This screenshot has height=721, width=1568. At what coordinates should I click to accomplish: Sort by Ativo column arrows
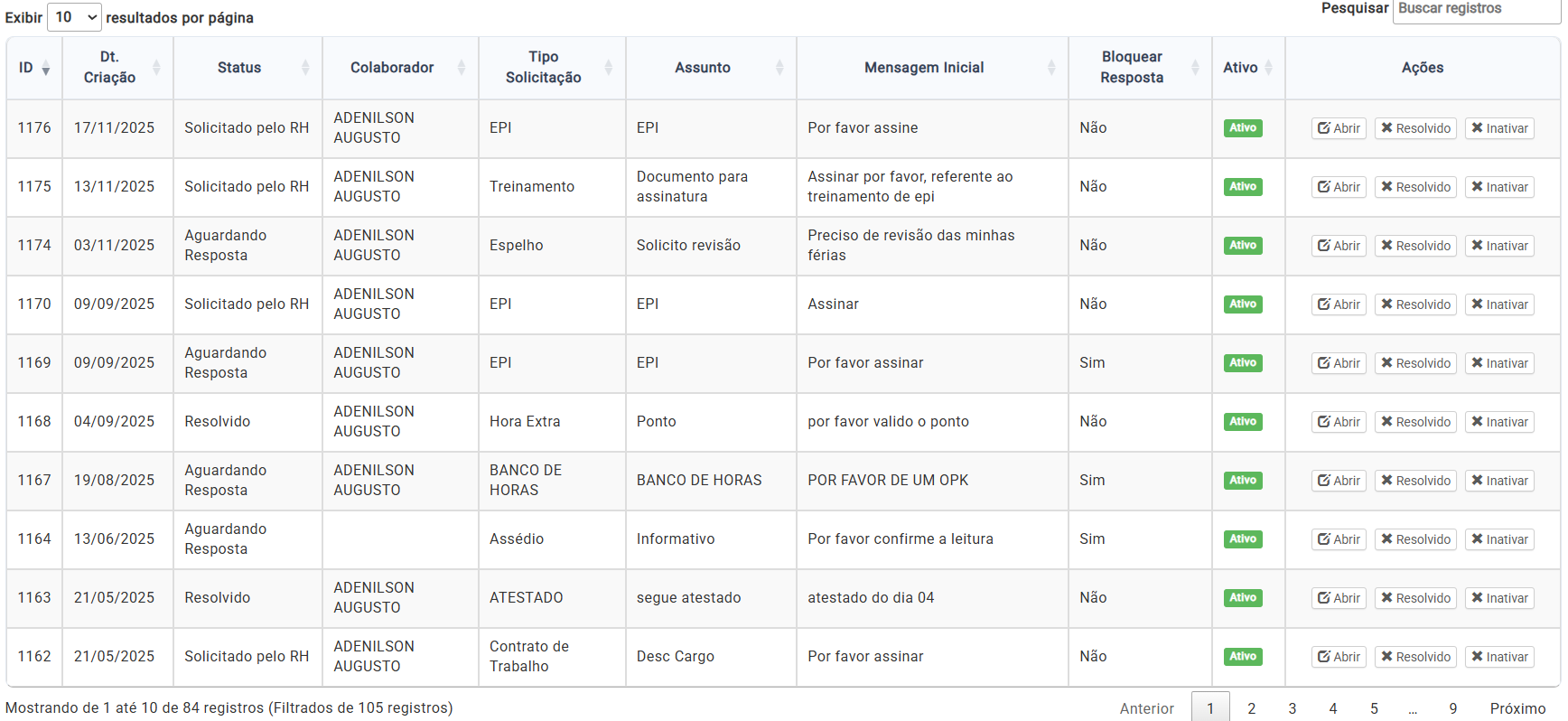[x=1268, y=68]
